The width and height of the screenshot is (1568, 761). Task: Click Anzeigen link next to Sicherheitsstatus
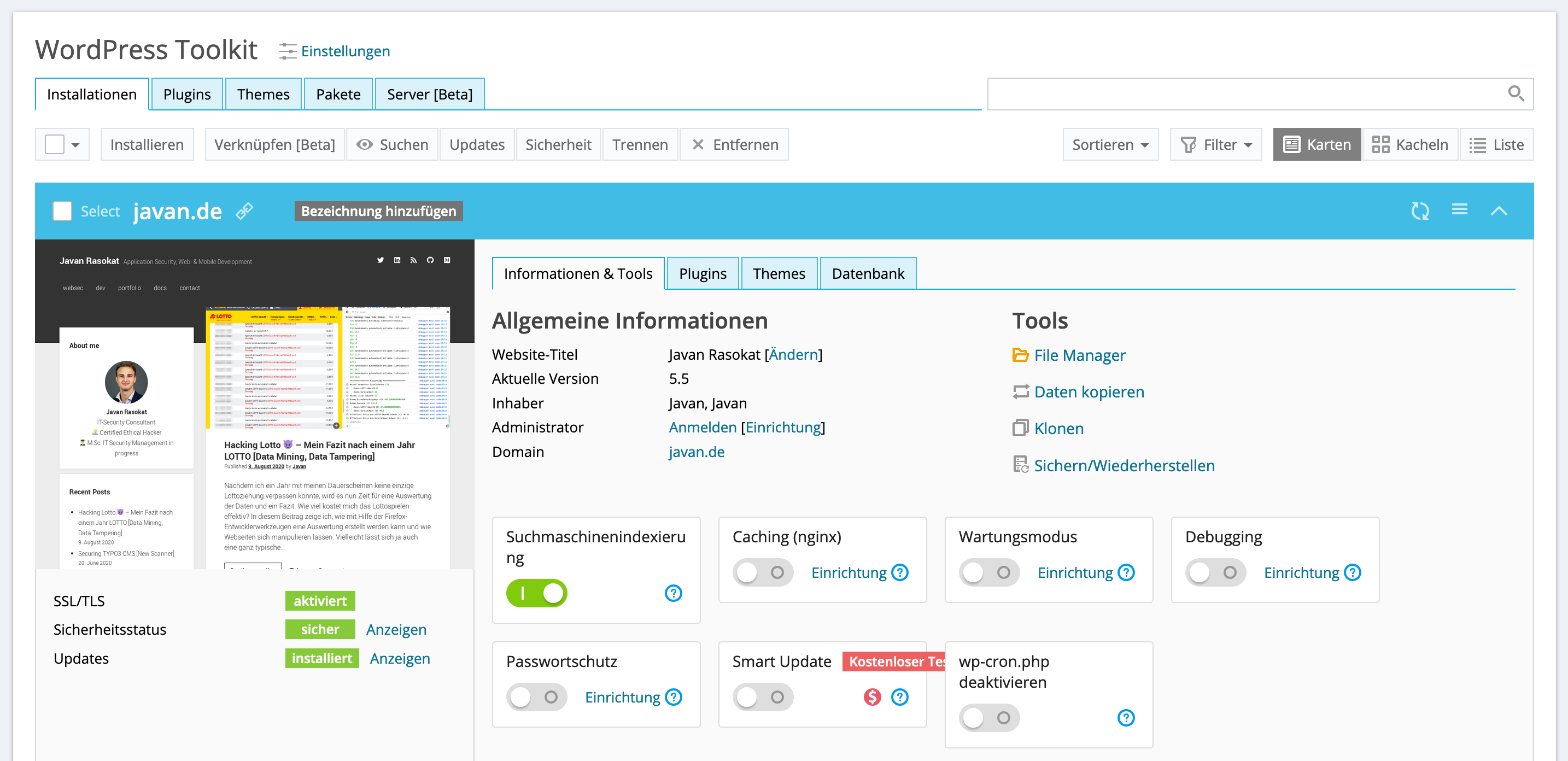(x=396, y=629)
